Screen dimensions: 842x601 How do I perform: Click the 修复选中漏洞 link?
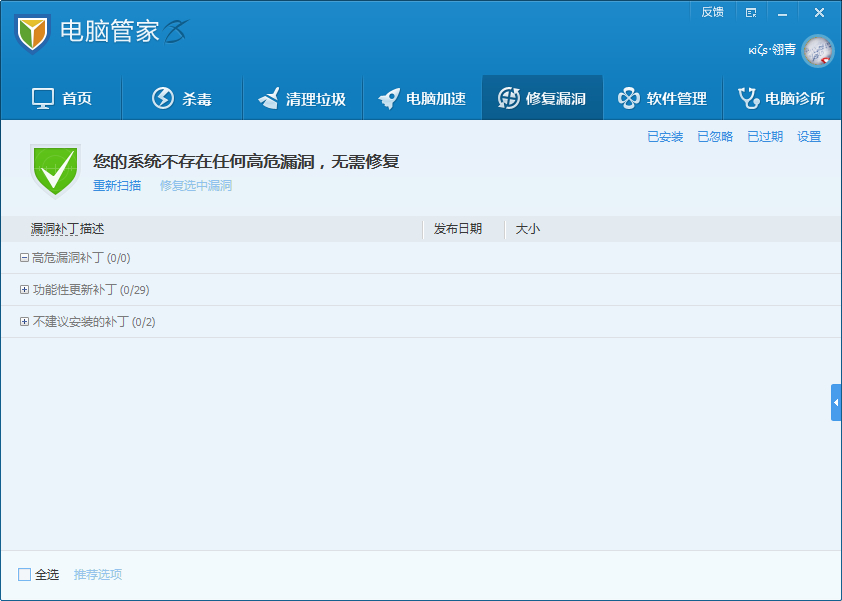click(x=196, y=186)
